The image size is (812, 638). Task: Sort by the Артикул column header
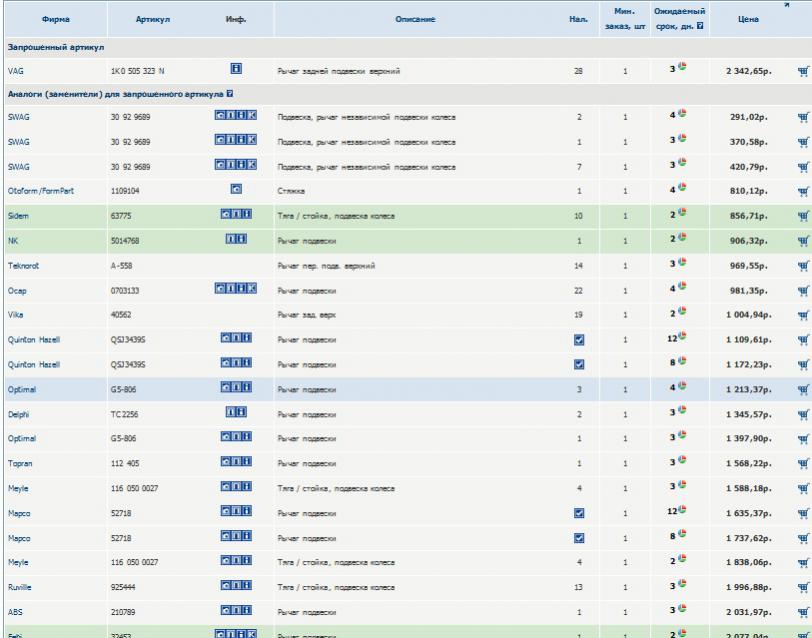coord(153,19)
